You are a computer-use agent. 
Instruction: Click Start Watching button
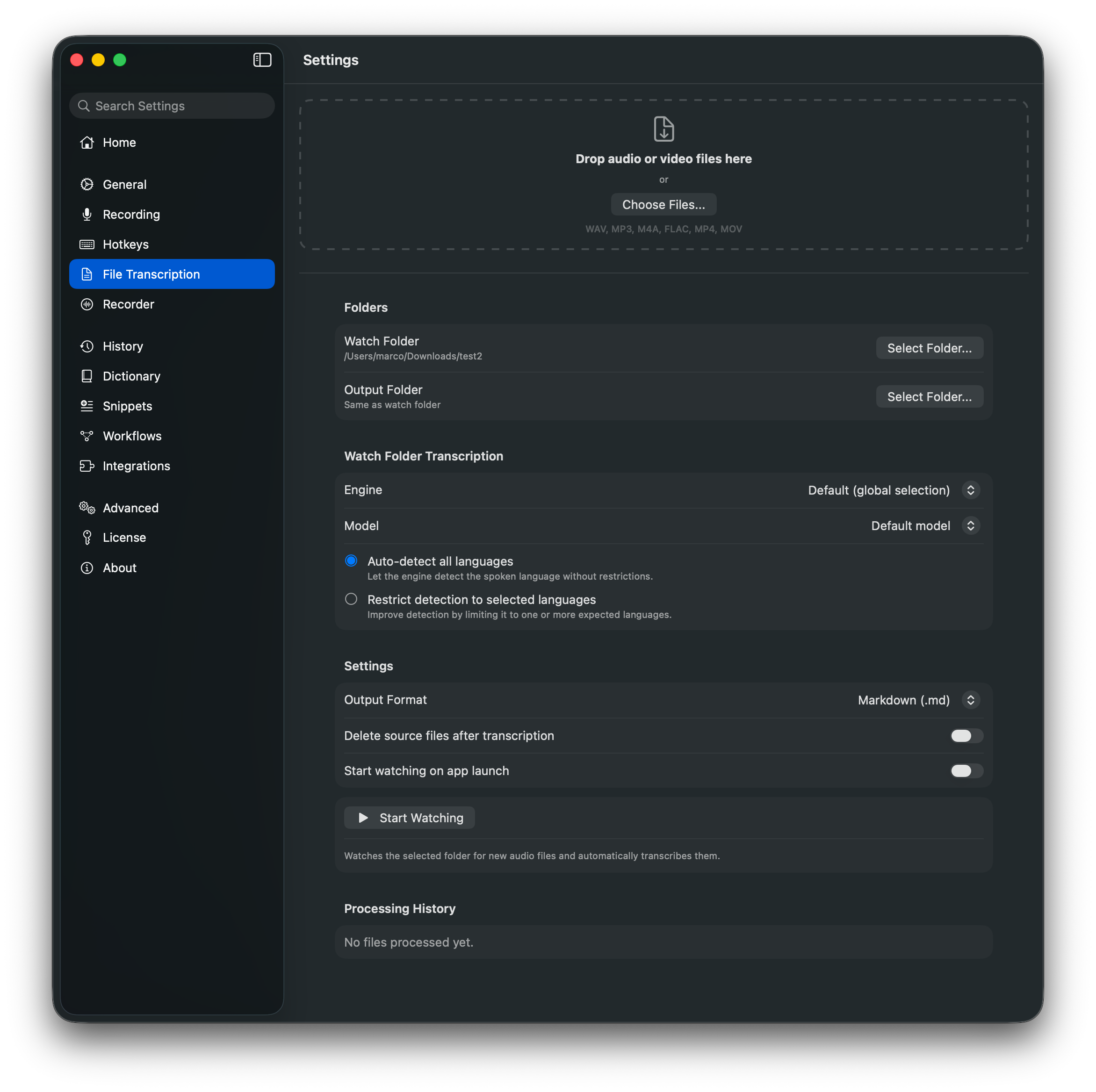tap(410, 818)
